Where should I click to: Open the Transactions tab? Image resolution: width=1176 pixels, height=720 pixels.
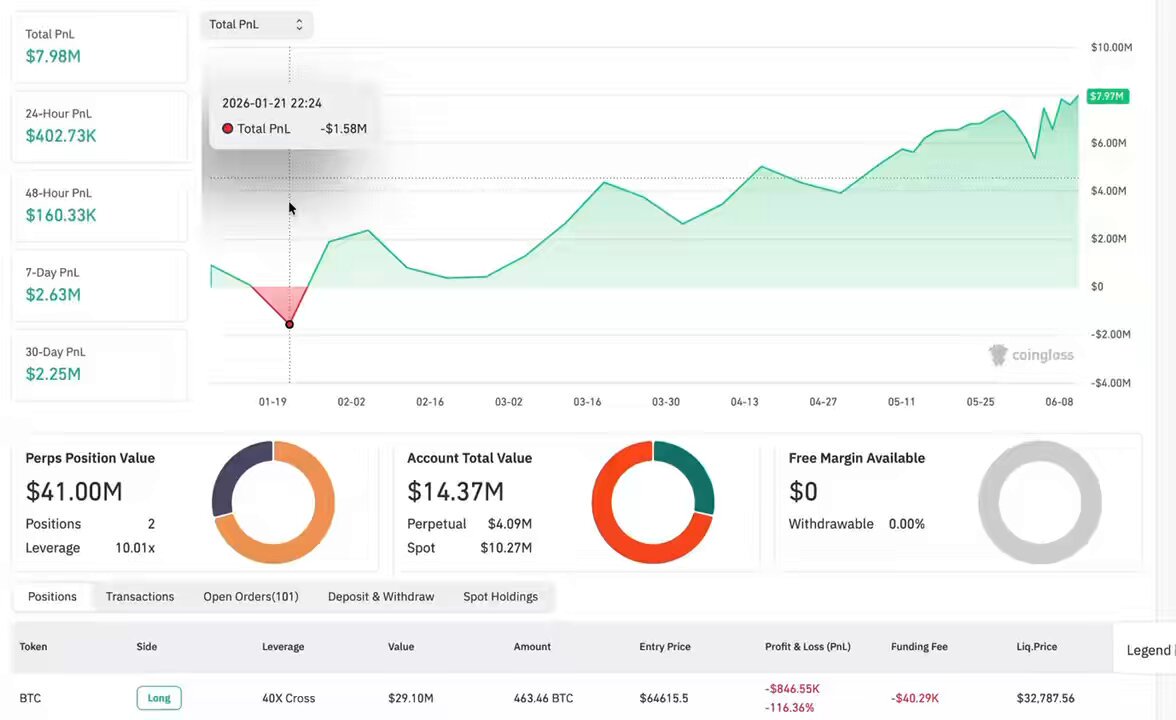(140, 597)
